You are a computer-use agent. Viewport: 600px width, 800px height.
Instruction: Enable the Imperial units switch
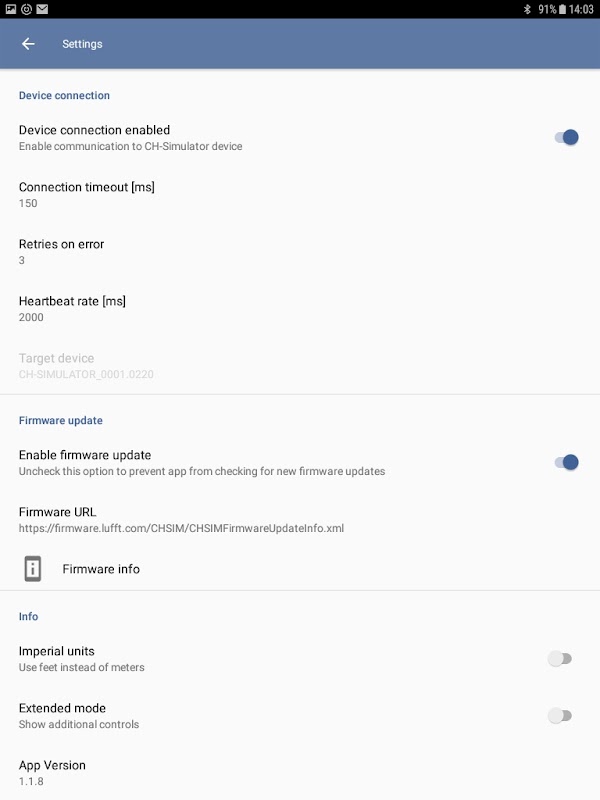click(560, 659)
